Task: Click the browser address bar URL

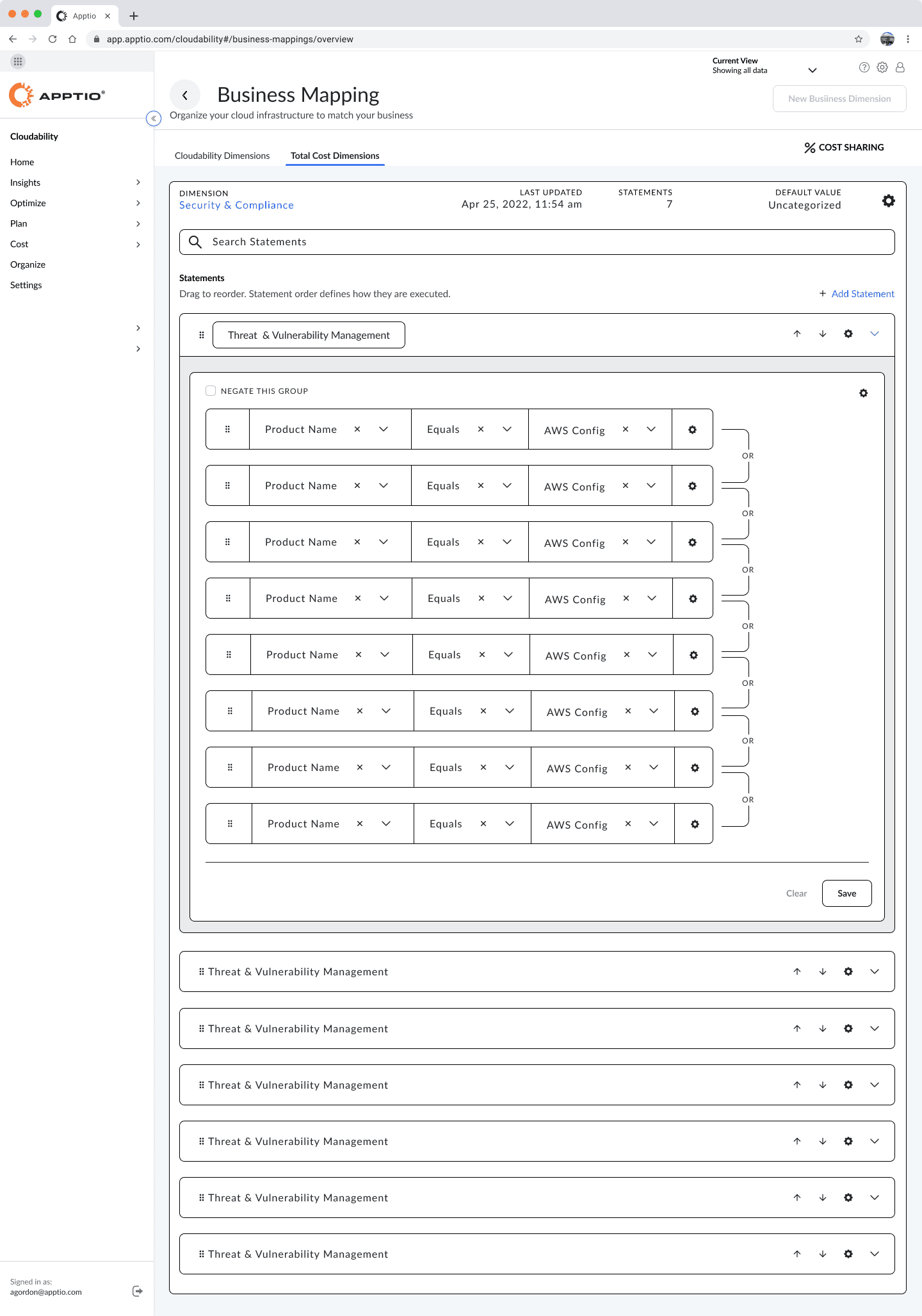Action: point(230,39)
